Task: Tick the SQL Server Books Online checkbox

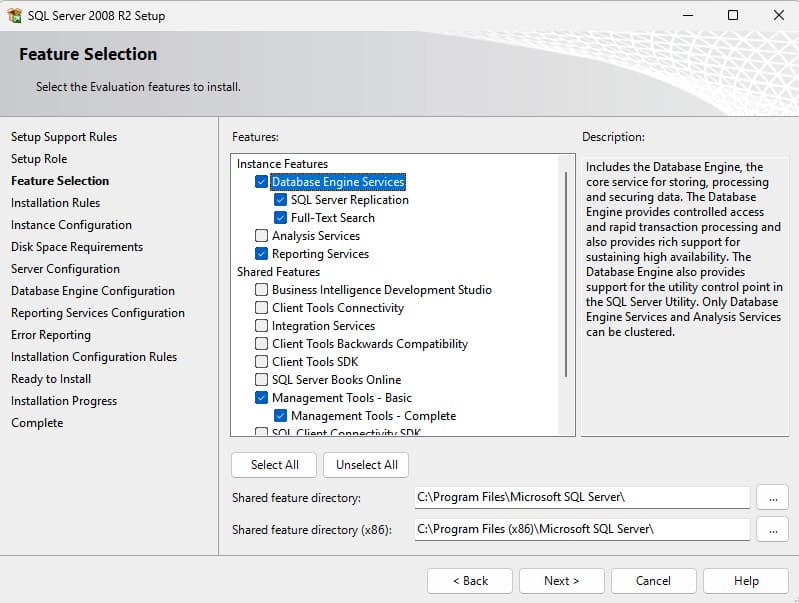Action: [x=262, y=380]
